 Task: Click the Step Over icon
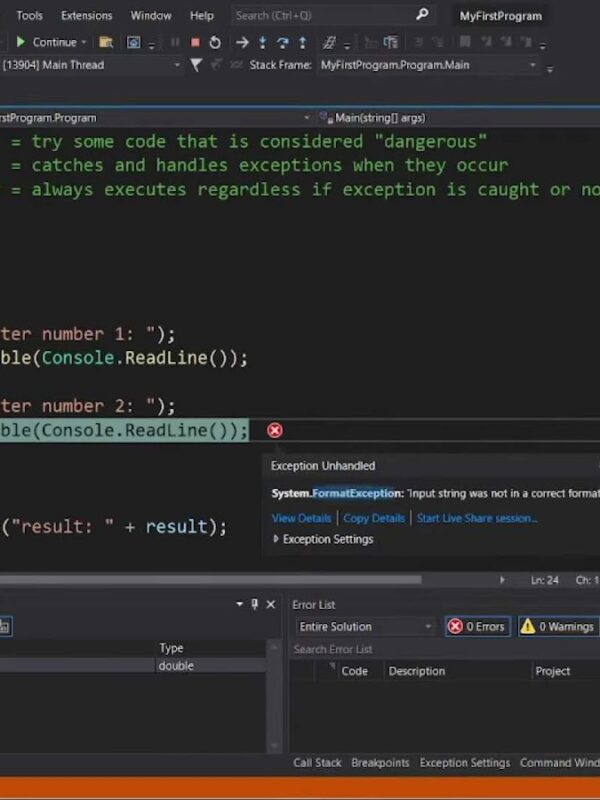(x=282, y=42)
